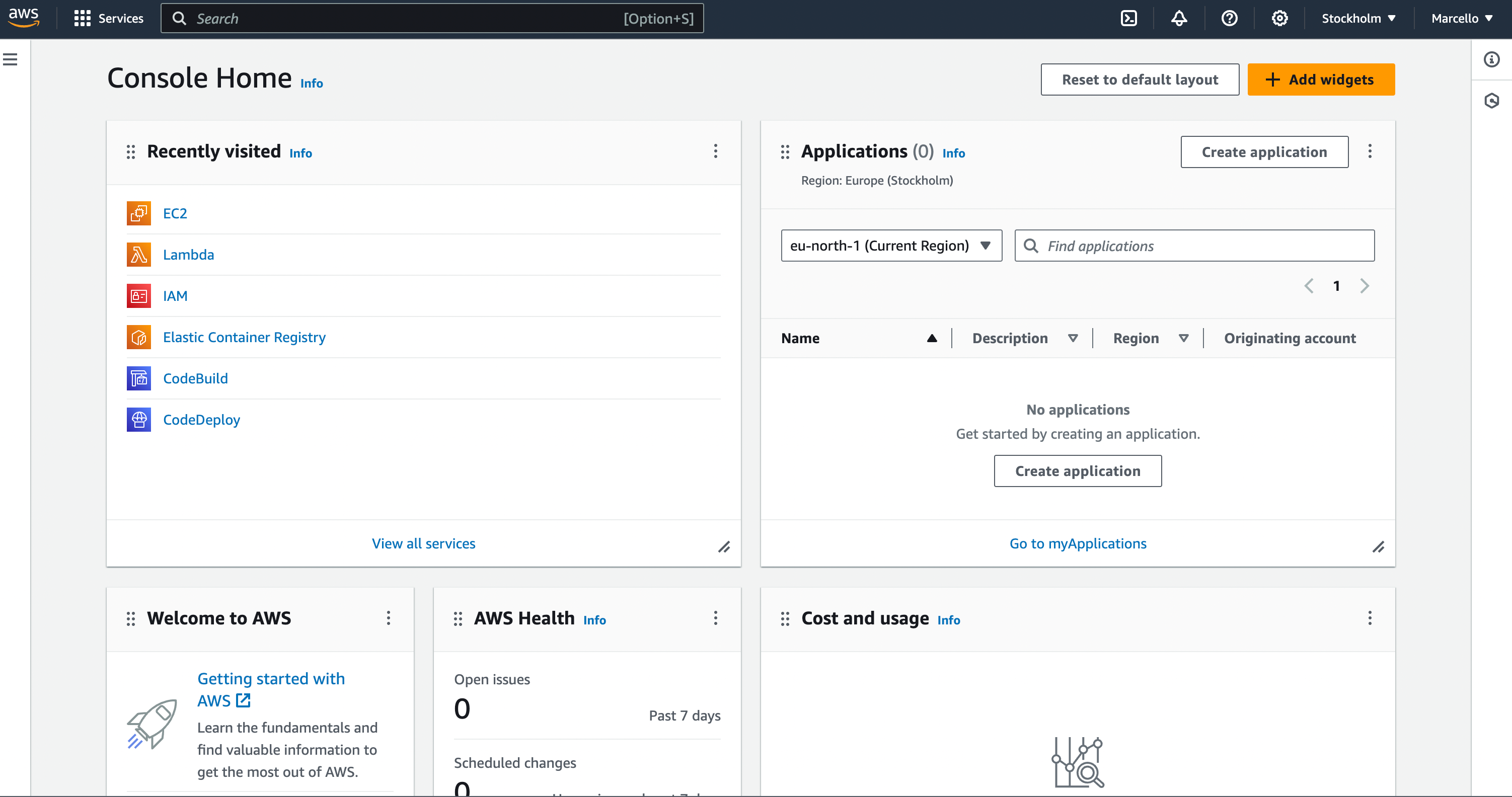Open the info panel icon on right sidebar

(1491, 59)
